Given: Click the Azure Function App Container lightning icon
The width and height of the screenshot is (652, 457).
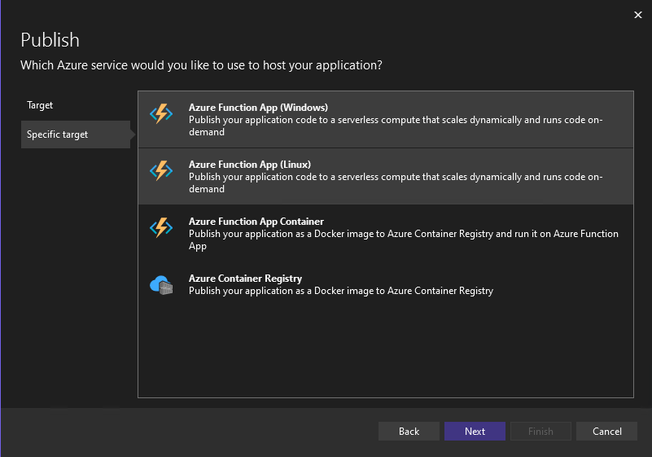Looking at the screenshot, I should tap(161, 227).
